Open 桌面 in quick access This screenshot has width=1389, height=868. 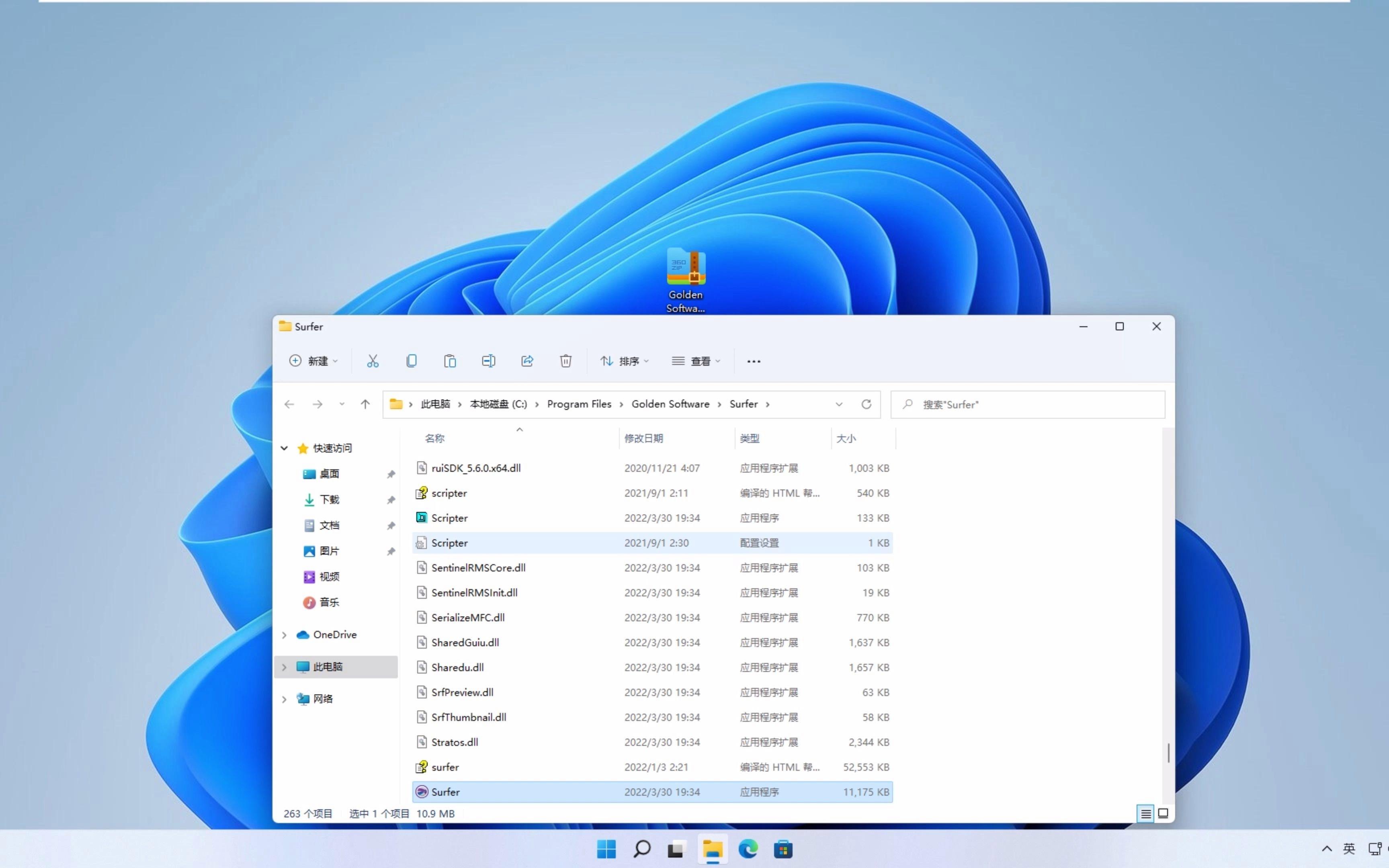329,474
